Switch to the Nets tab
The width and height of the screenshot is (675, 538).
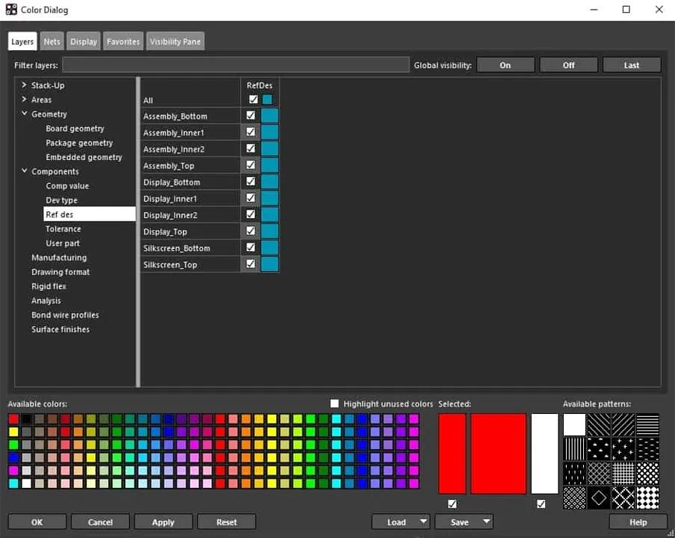52,41
